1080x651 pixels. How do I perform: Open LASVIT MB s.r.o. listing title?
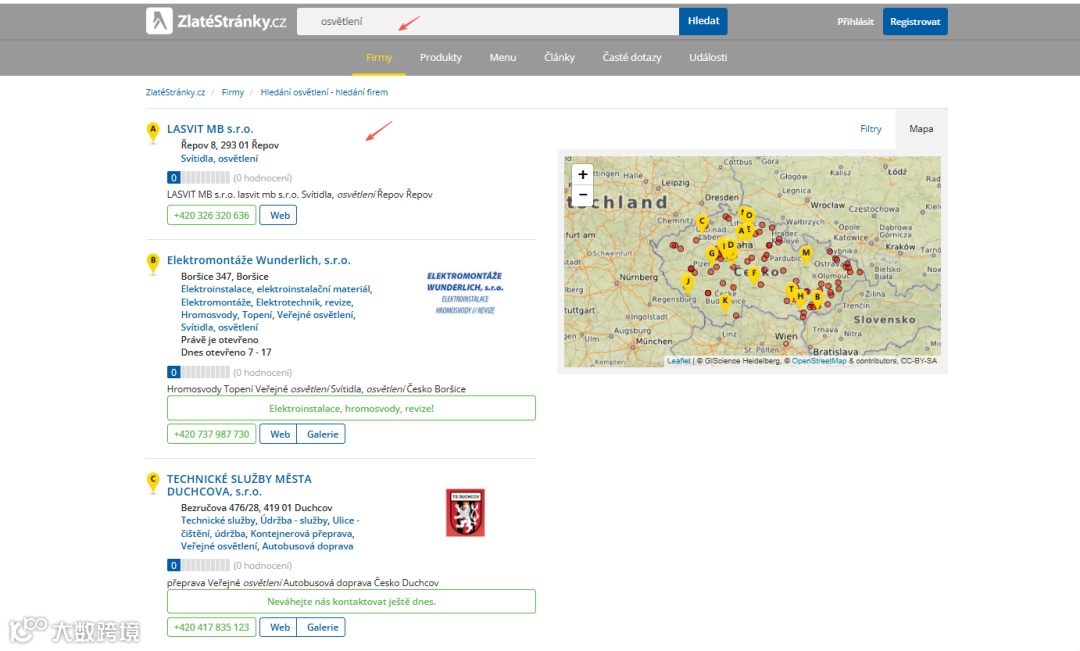(210, 129)
